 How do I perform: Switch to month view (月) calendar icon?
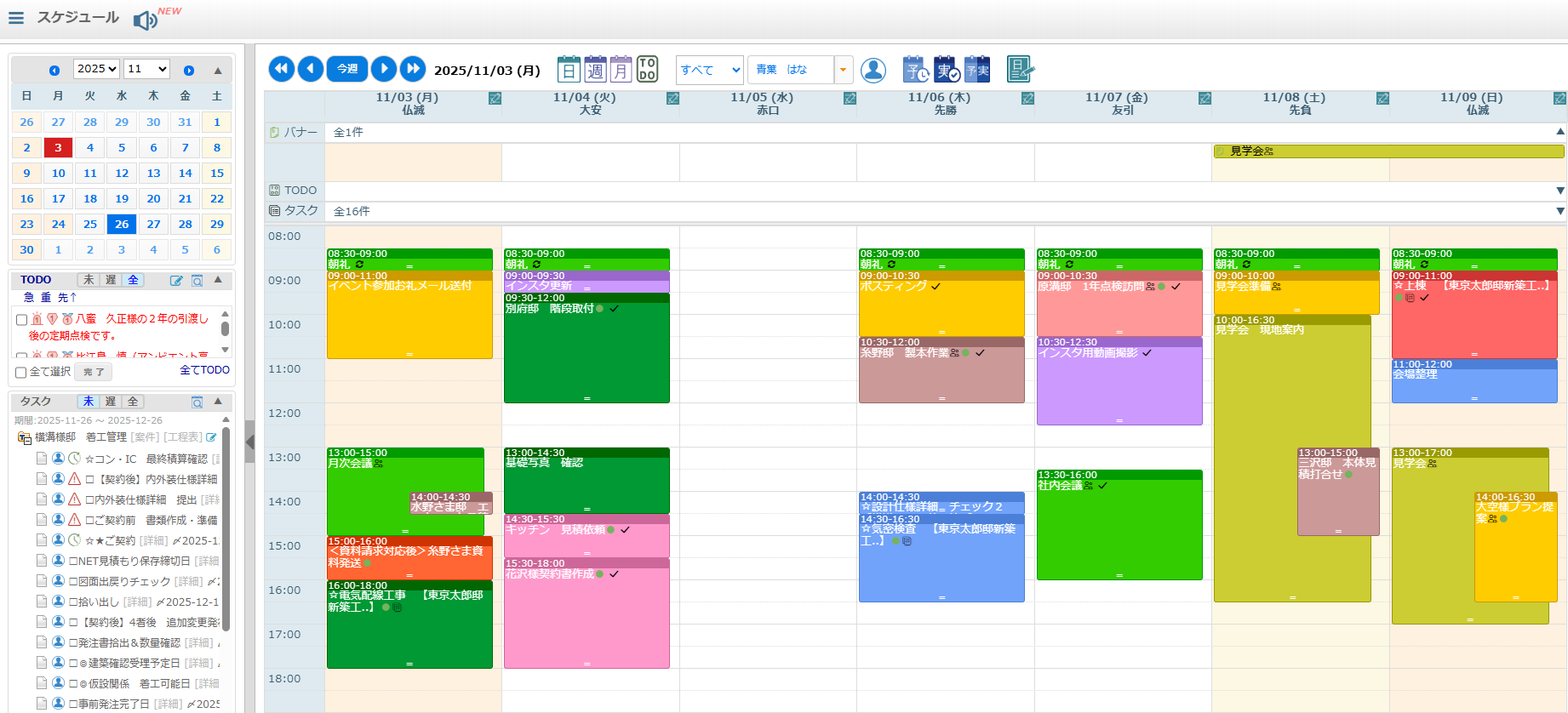coord(621,70)
